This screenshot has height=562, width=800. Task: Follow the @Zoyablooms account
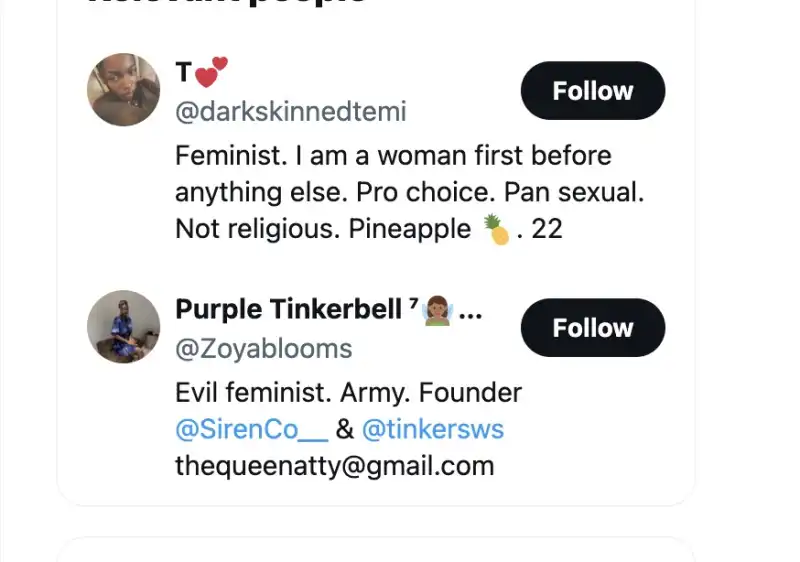592,328
